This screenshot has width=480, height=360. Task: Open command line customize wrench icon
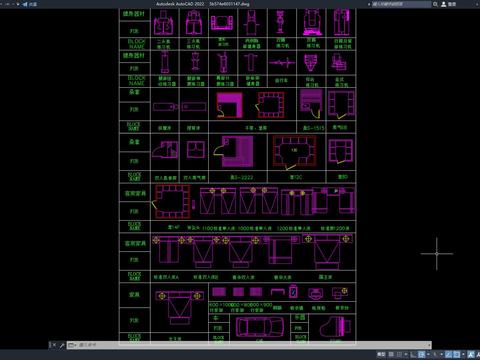[x=62, y=345]
